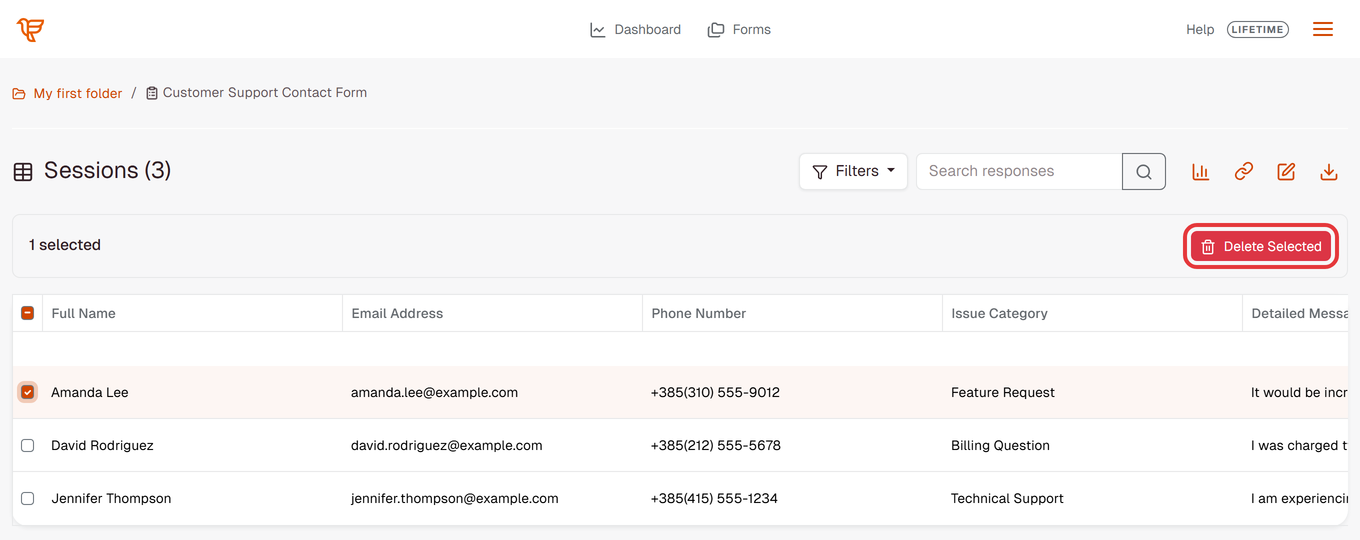Click jennifer.thompson@example.com cell

click(x=454, y=498)
